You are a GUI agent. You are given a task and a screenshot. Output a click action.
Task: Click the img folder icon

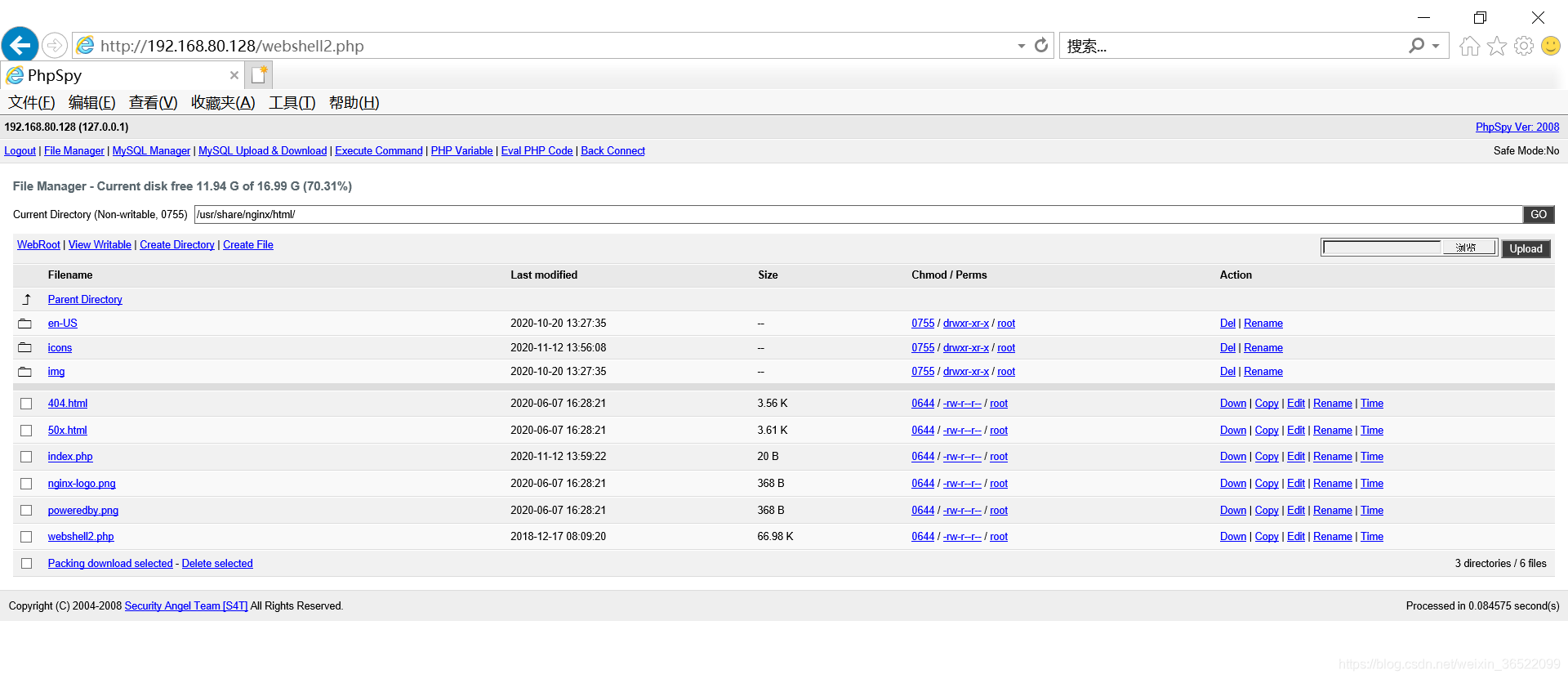[x=25, y=372]
